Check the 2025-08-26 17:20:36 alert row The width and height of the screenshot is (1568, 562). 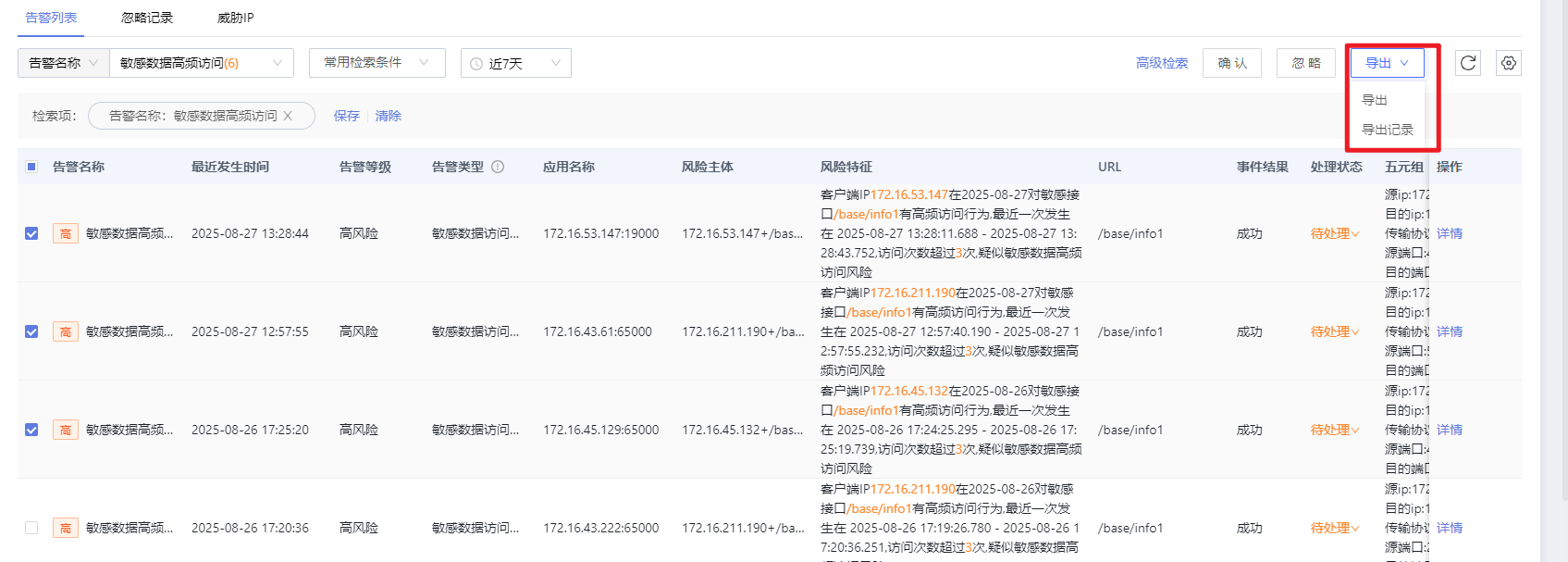click(x=31, y=528)
